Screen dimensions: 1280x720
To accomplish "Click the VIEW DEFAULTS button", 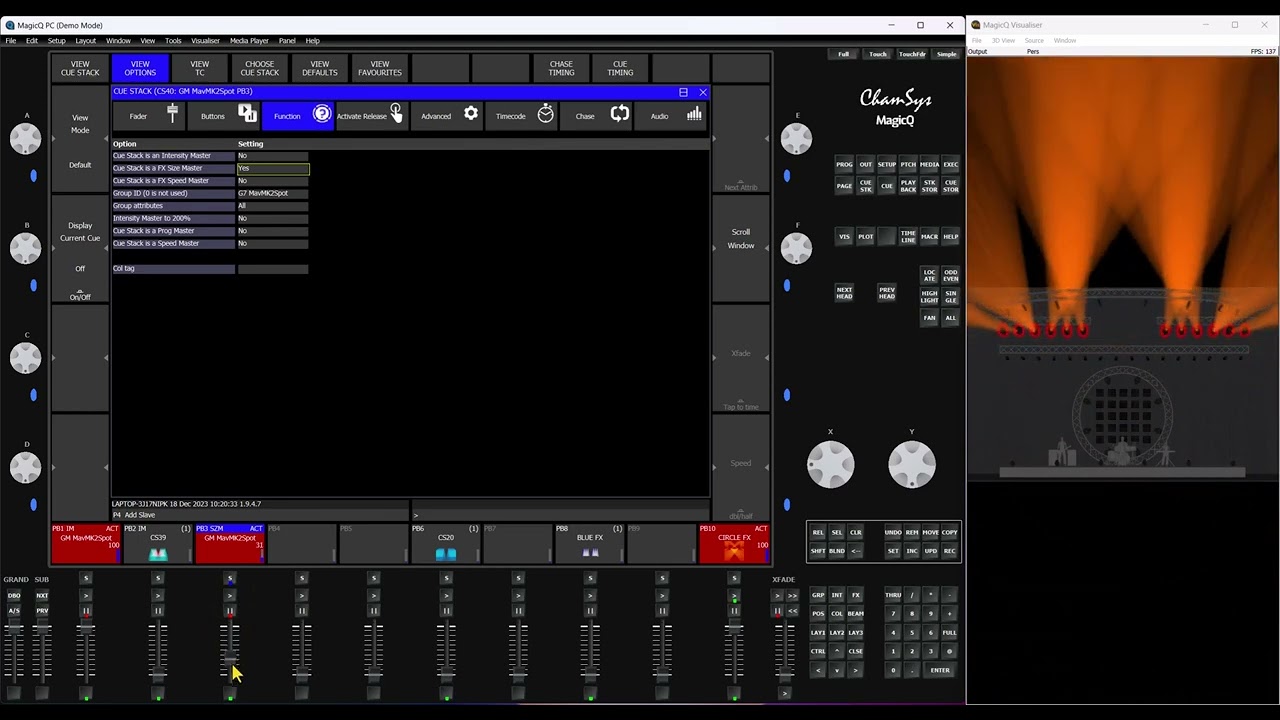I will pyautogui.click(x=320, y=68).
